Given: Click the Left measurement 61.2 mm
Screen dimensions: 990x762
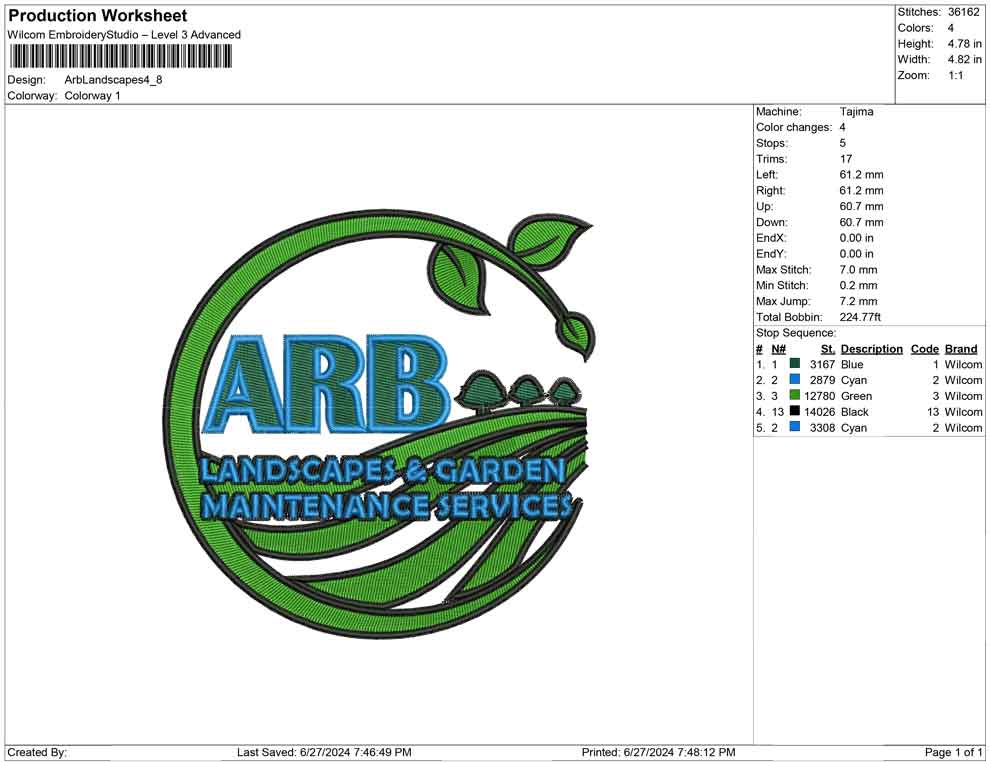Looking at the screenshot, I should 861,175.
